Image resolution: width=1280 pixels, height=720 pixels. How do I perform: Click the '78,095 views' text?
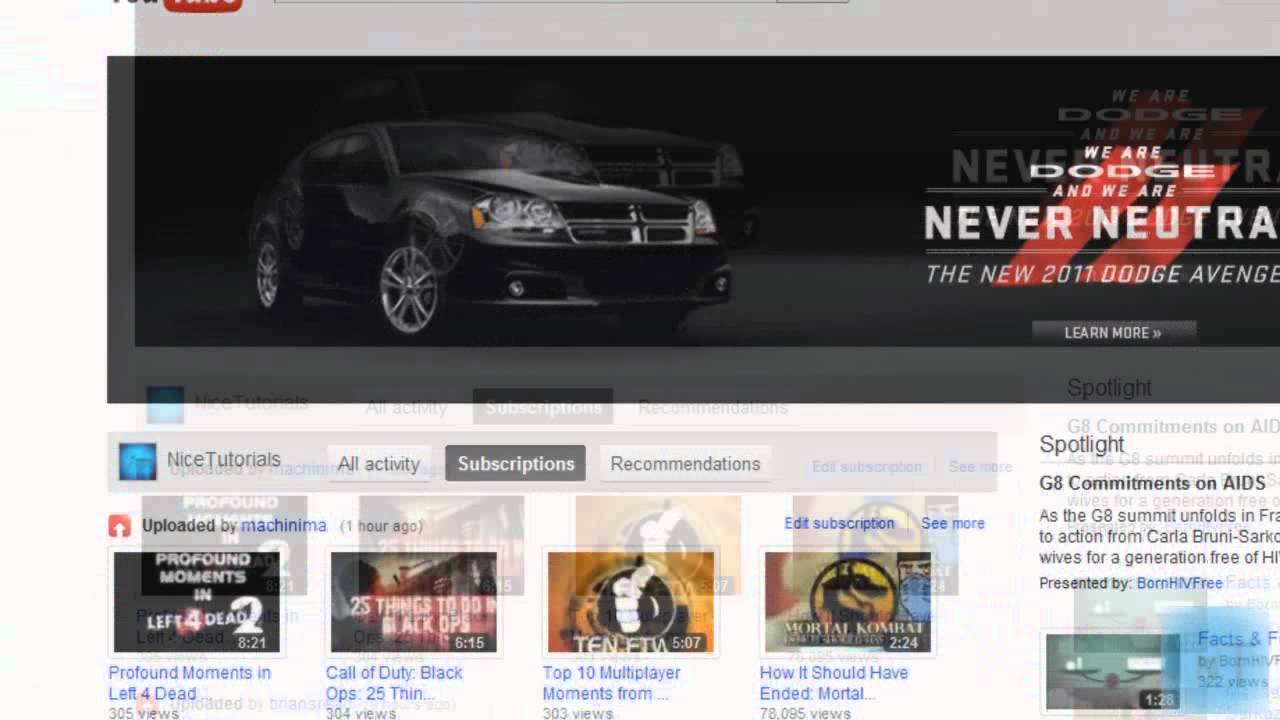click(805, 713)
